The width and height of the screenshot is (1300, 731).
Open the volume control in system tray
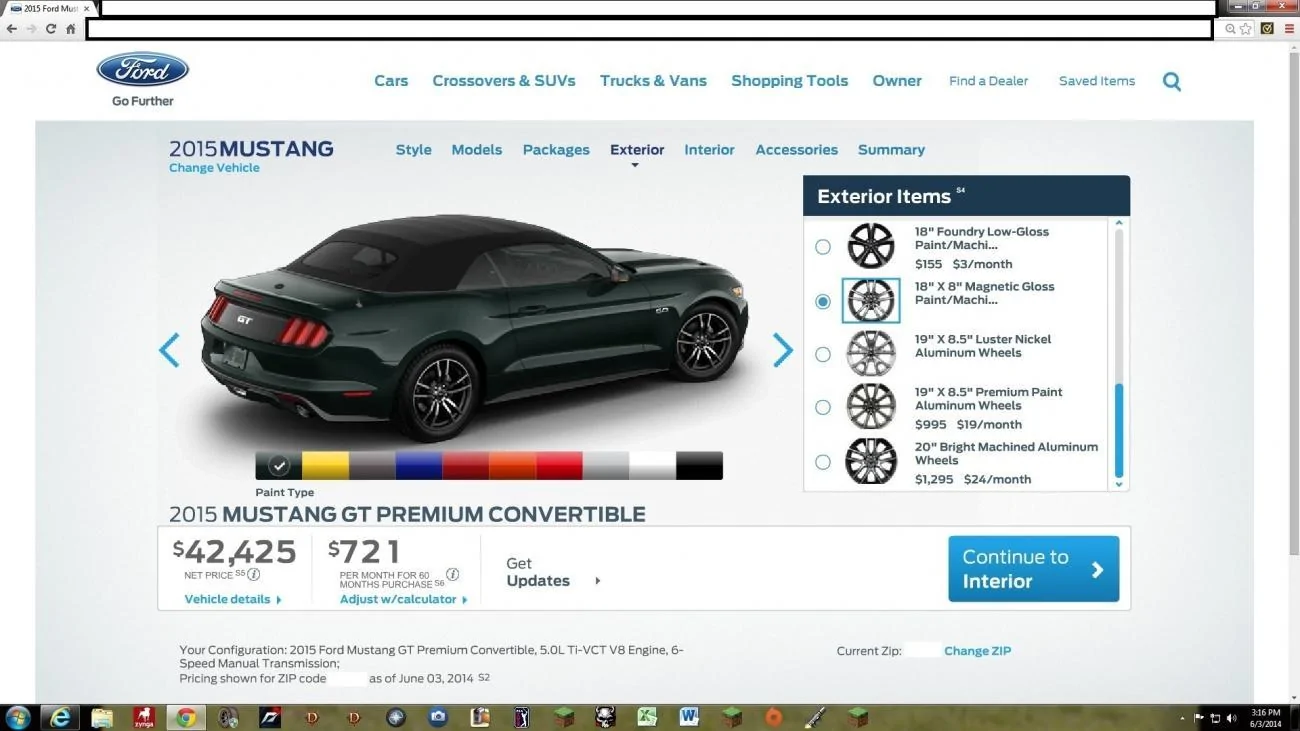pos(1231,718)
